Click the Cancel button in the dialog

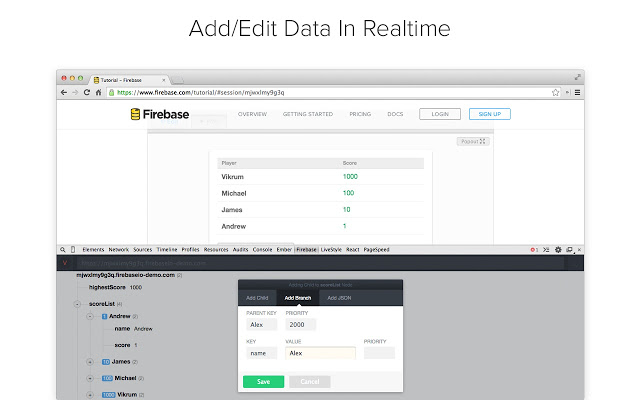pyautogui.click(x=310, y=382)
